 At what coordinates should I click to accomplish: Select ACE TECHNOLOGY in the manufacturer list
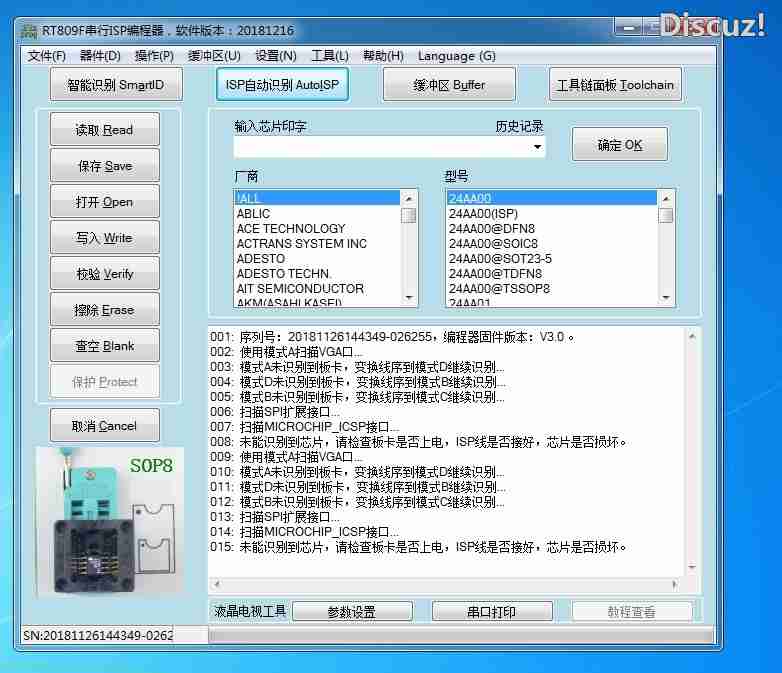317,228
